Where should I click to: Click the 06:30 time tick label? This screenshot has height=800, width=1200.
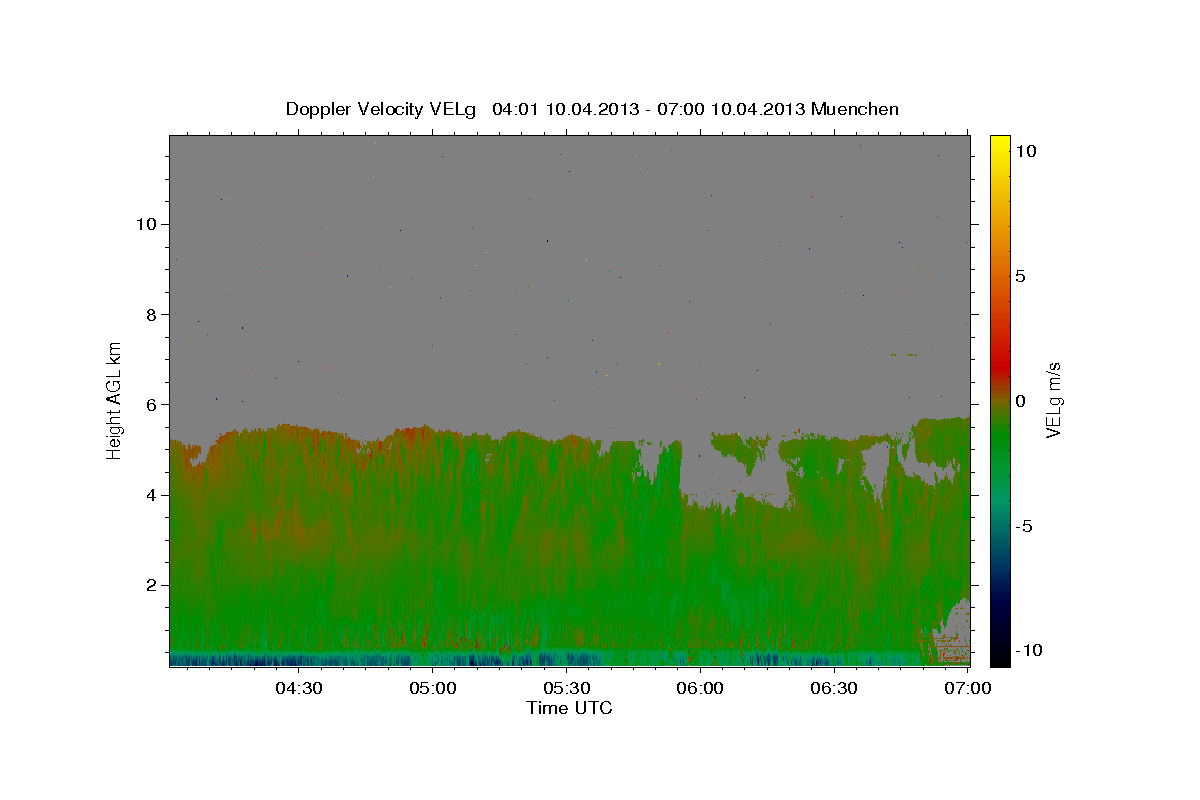click(834, 689)
